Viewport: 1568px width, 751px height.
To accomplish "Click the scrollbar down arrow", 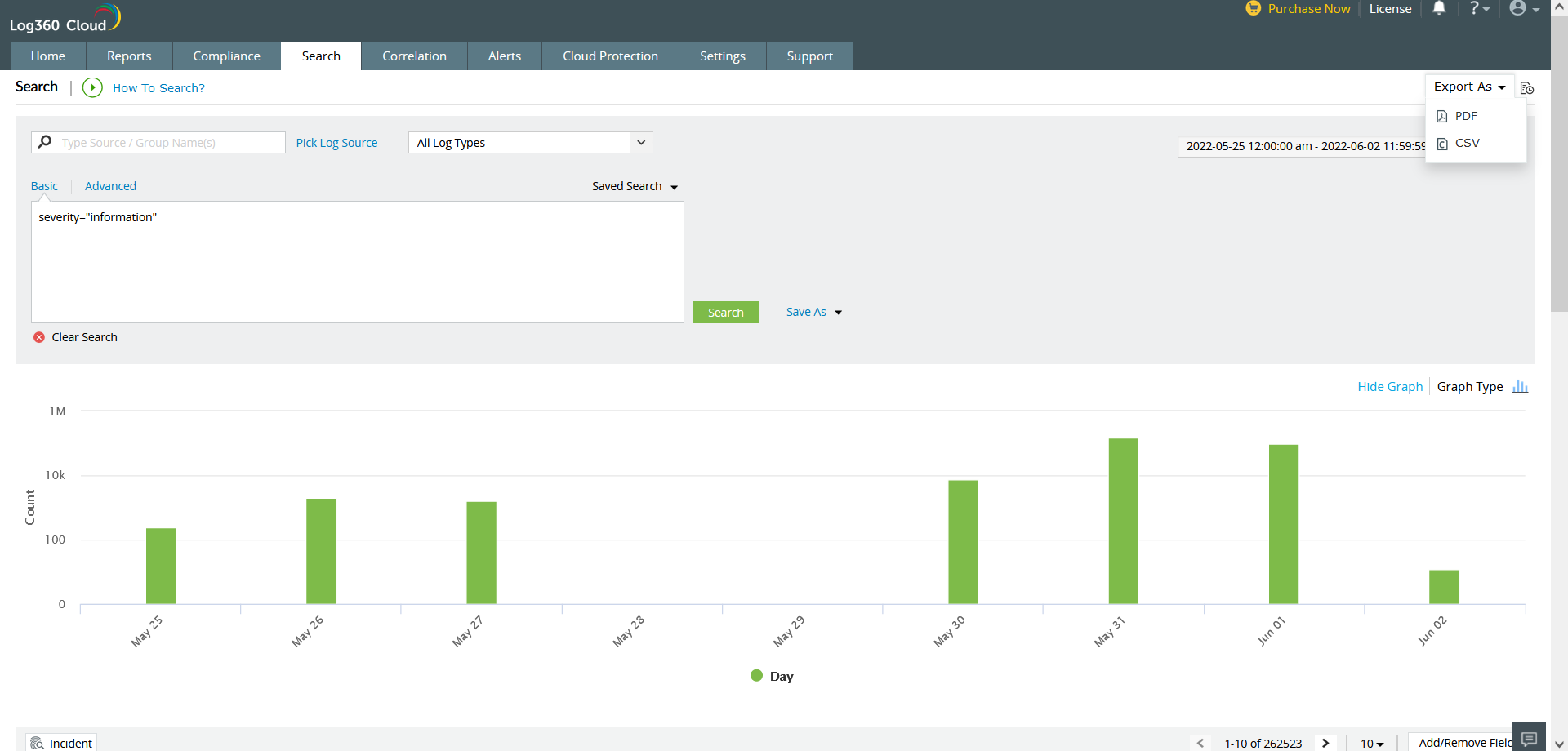I will point(1559,744).
